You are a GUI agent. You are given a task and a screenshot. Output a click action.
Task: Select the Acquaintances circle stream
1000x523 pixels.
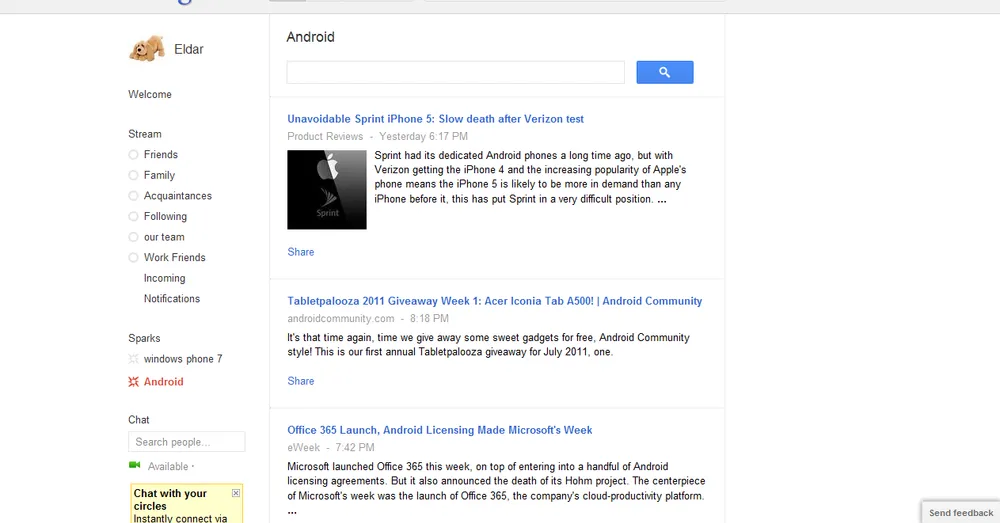click(177, 196)
